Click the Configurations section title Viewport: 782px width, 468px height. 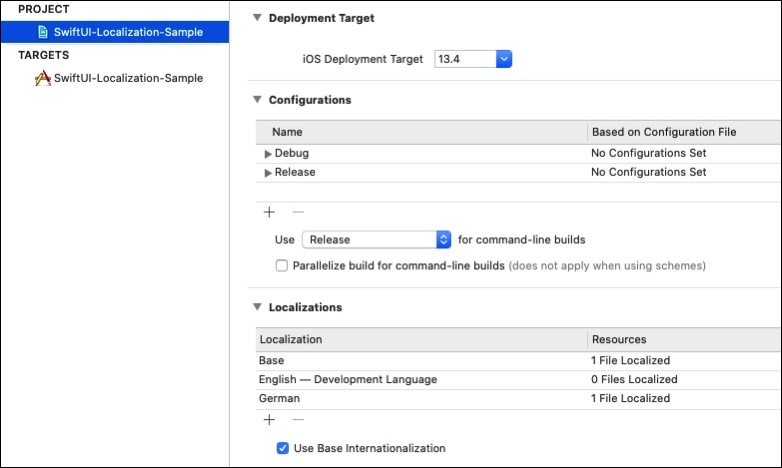310,100
